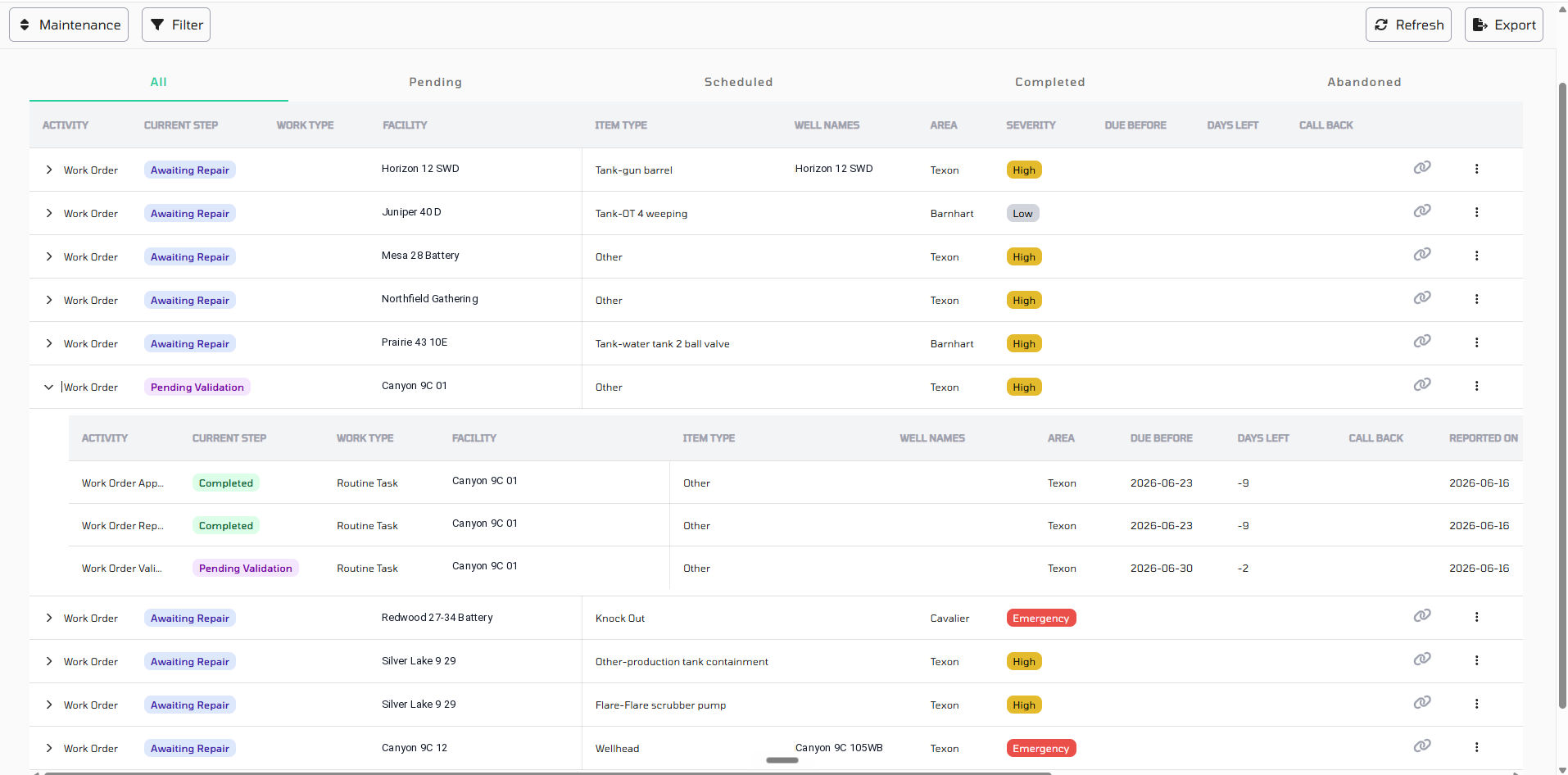Open link icon for Horizon 12 SWD row

click(x=1422, y=167)
